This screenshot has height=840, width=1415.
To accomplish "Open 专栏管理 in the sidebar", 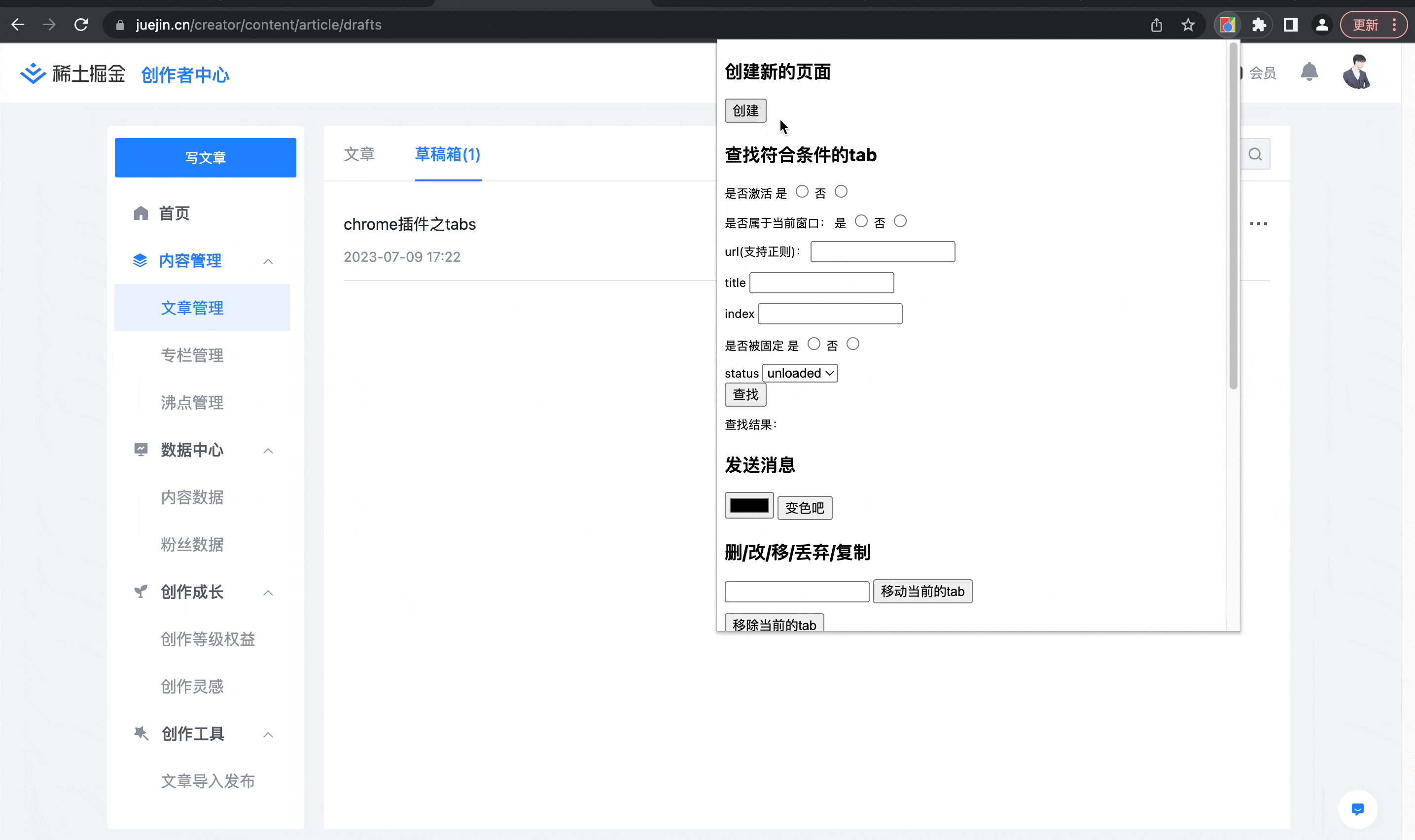I will pyautogui.click(x=192, y=355).
